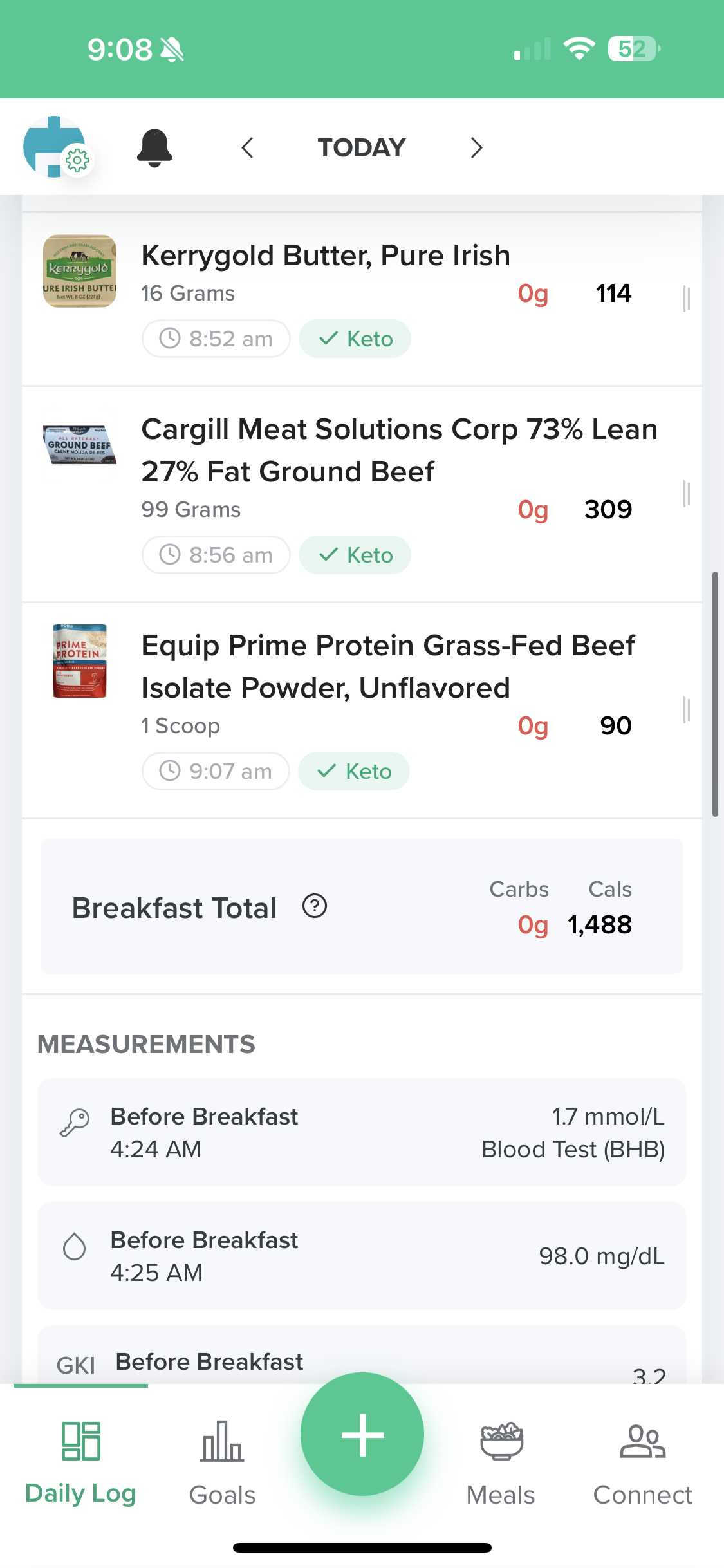Tap the TODAY date label
This screenshot has width=724, height=1568.
362,147
